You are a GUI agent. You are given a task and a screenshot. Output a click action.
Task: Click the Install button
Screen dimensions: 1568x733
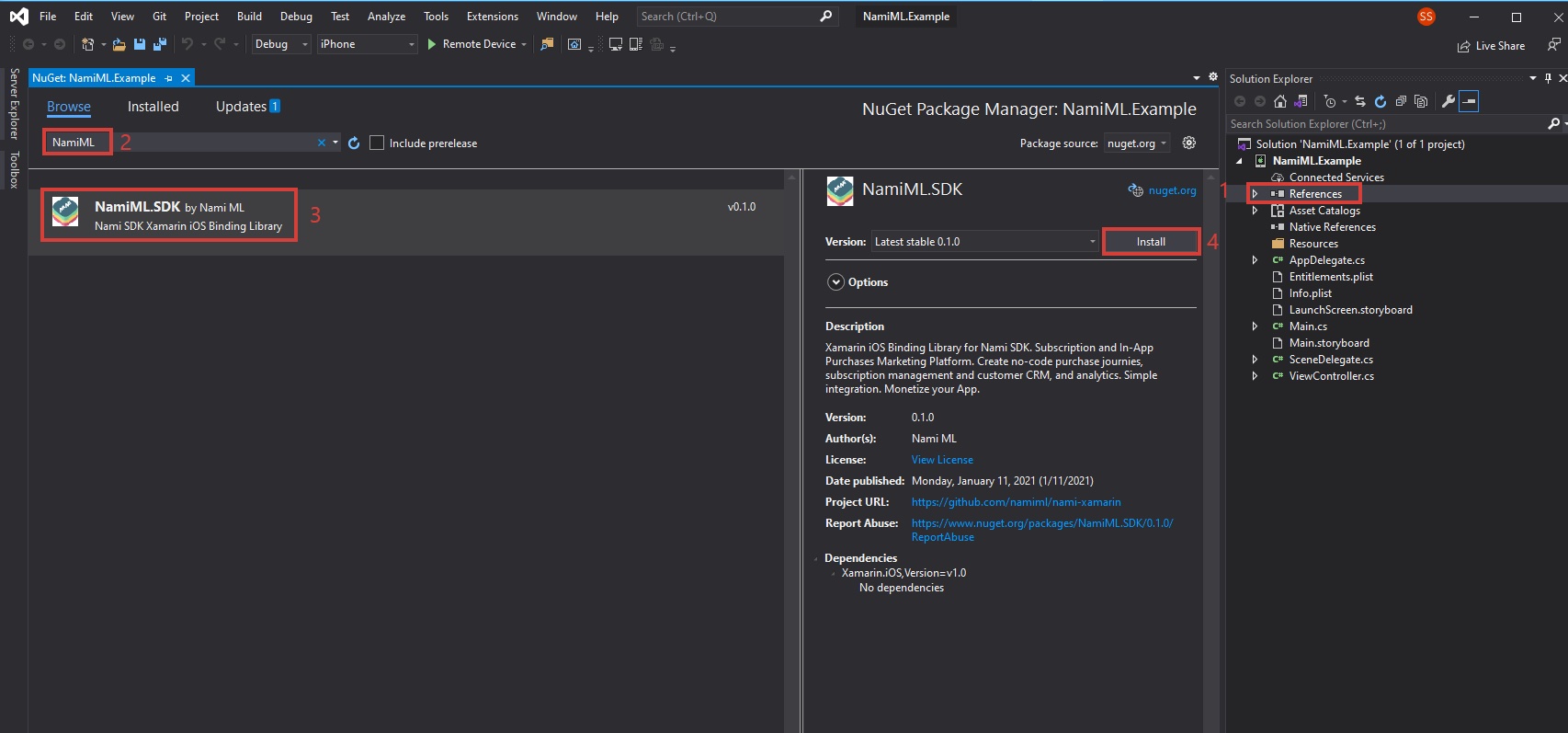(1151, 242)
